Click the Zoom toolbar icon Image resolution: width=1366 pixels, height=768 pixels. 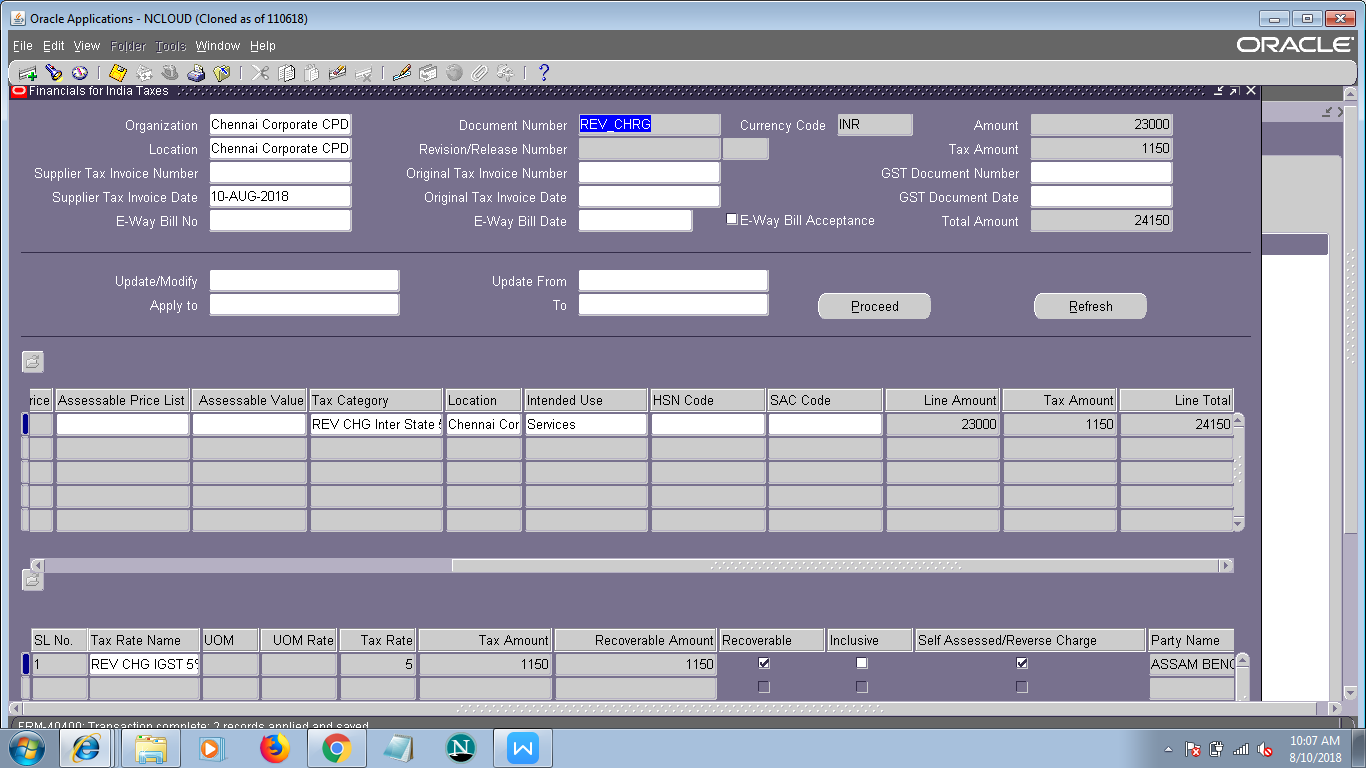click(428, 73)
